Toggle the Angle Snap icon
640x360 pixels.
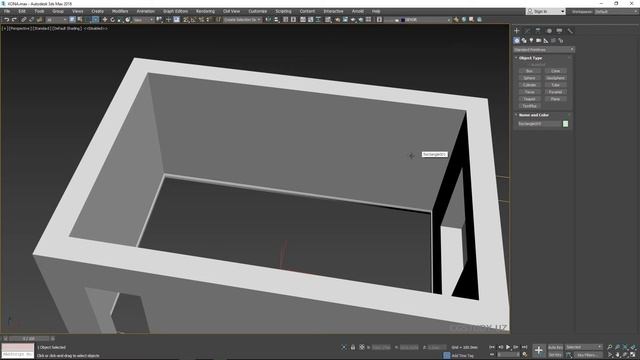(x=193, y=20)
